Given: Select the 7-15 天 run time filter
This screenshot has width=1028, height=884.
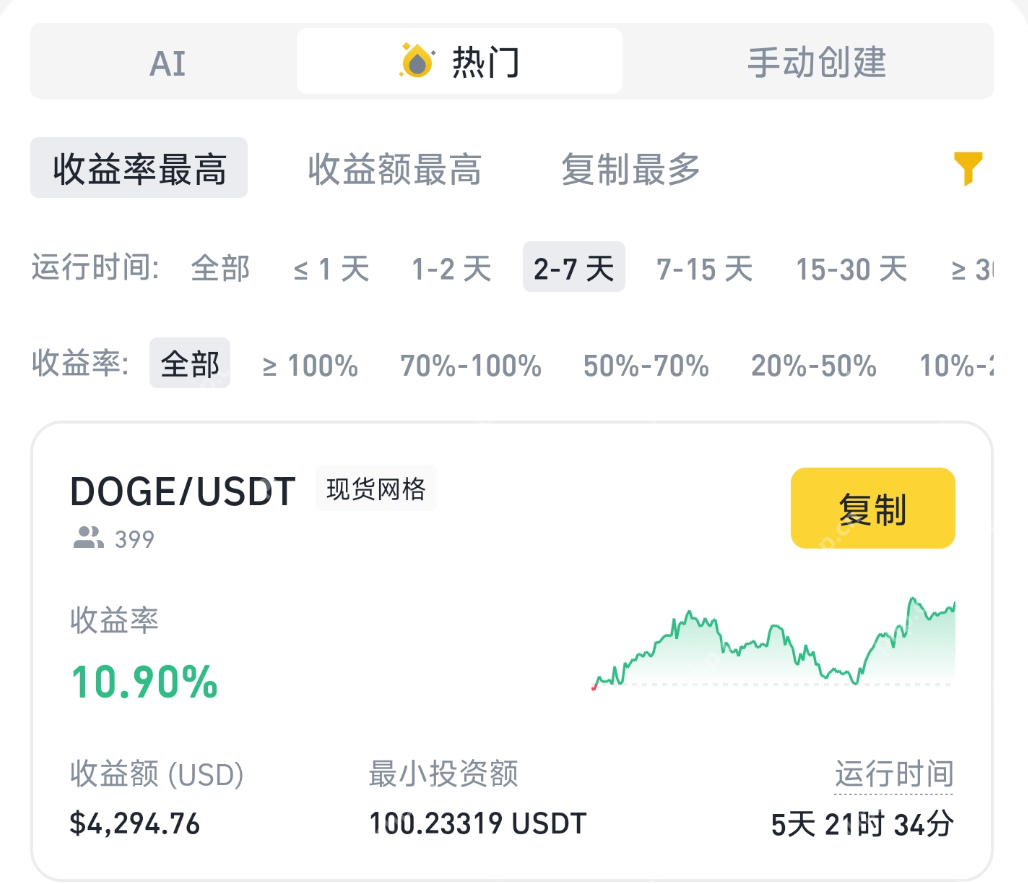Looking at the screenshot, I should tap(703, 267).
